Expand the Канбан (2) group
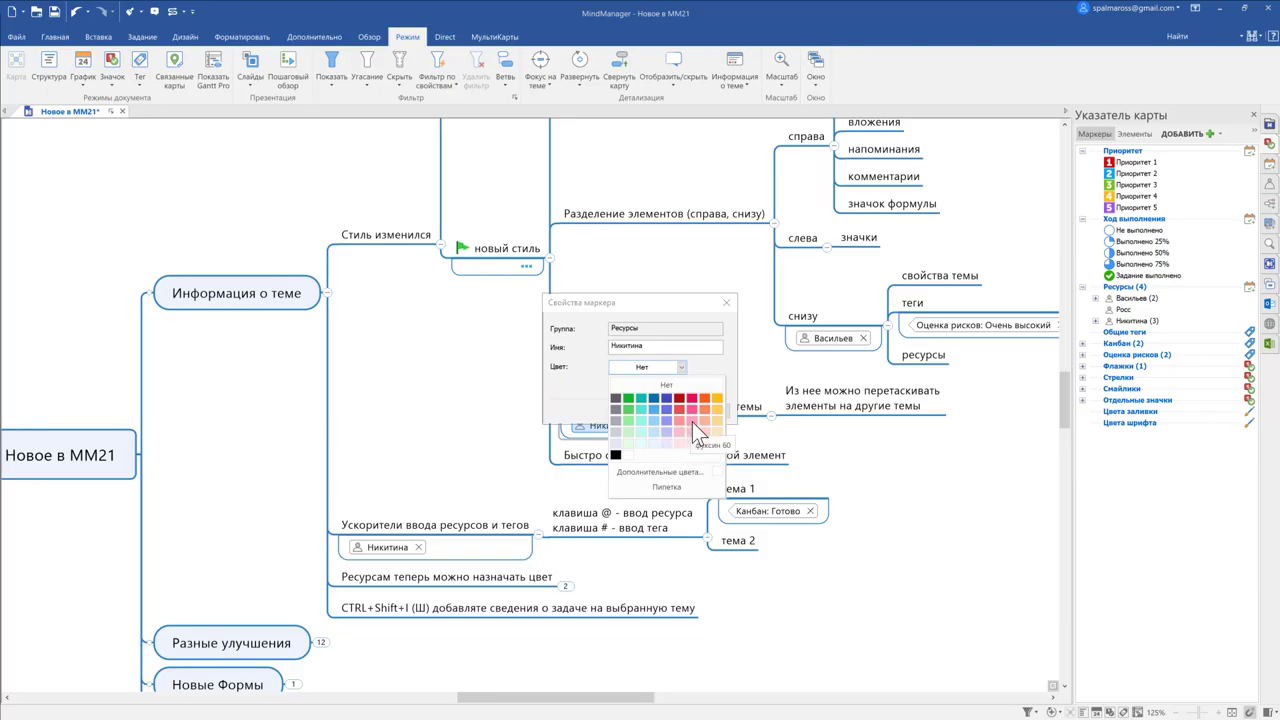Screen dimensions: 1280x720 (1082, 343)
